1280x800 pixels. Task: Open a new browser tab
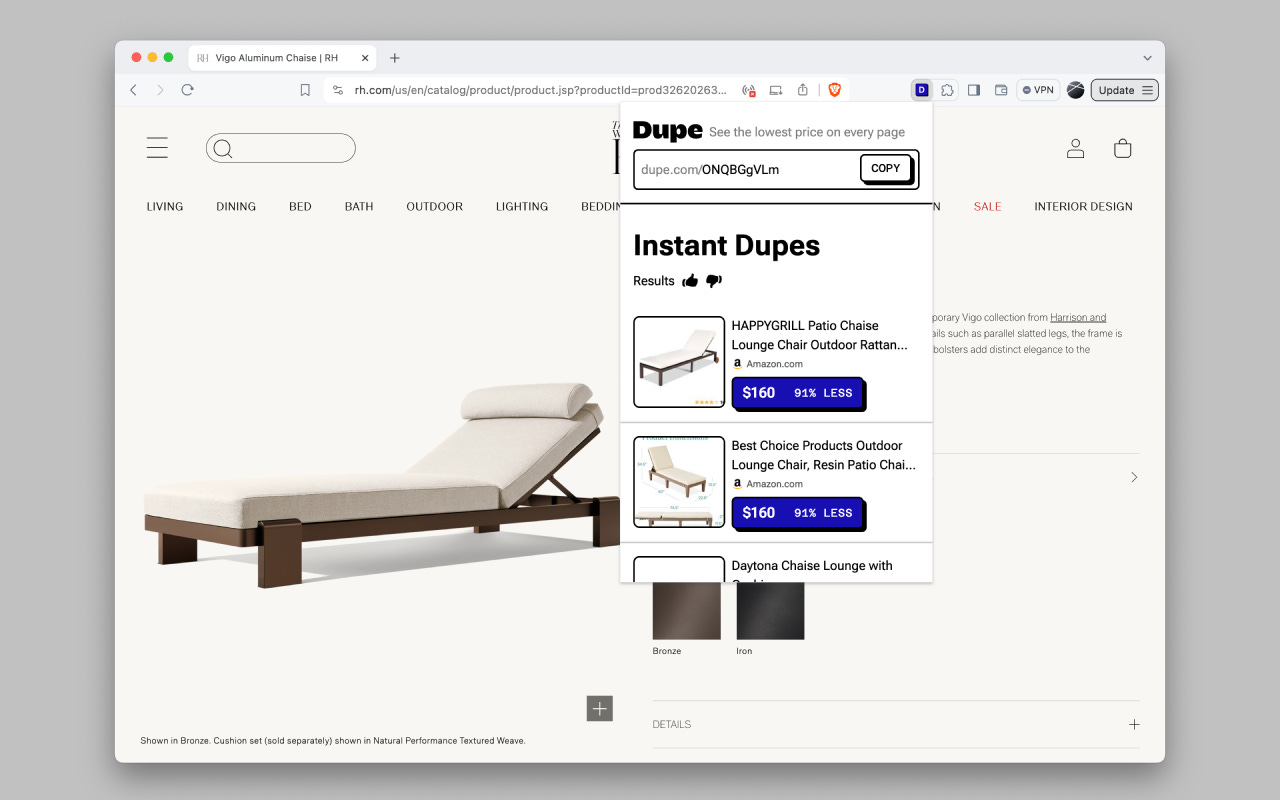[x=395, y=58]
